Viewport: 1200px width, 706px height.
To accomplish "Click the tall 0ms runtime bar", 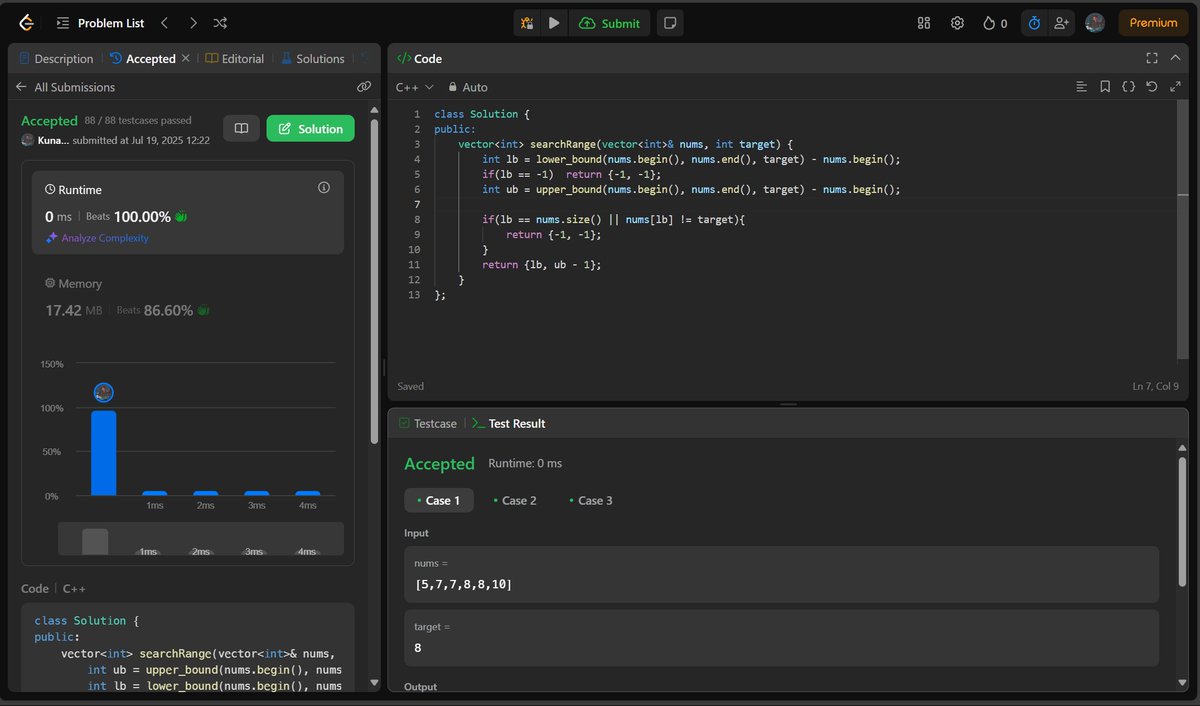I will [104, 453].
